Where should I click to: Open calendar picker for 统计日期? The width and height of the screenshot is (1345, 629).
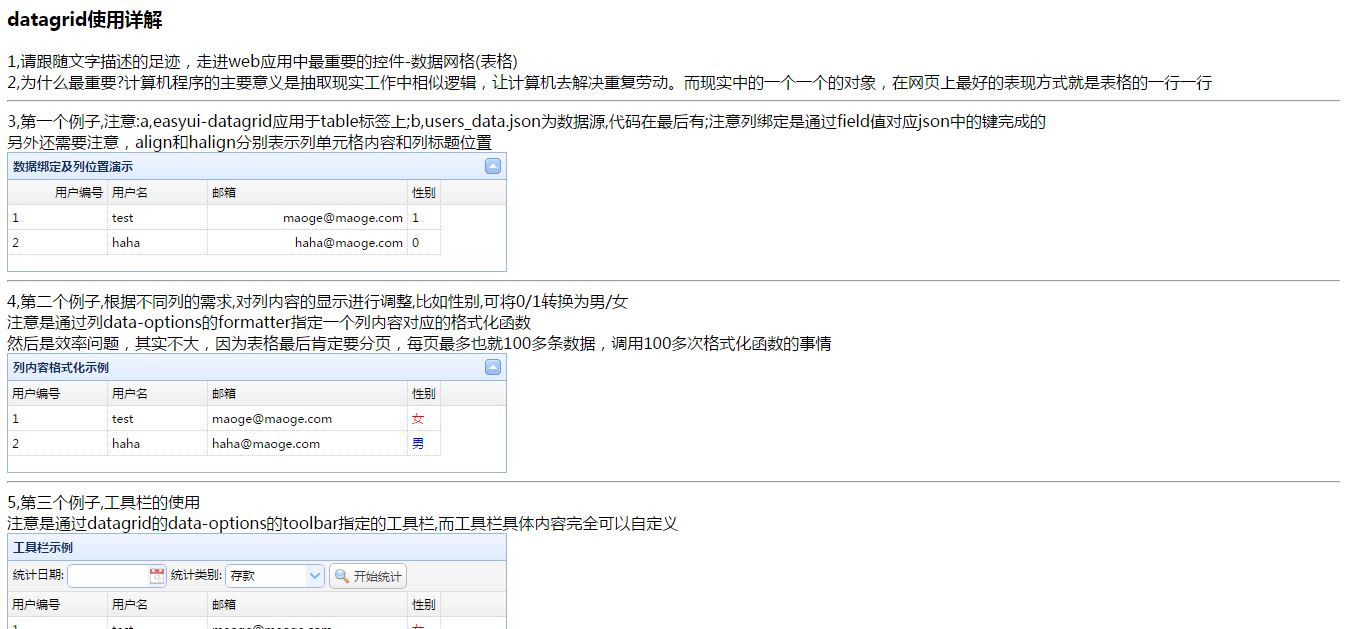[157, 576]
